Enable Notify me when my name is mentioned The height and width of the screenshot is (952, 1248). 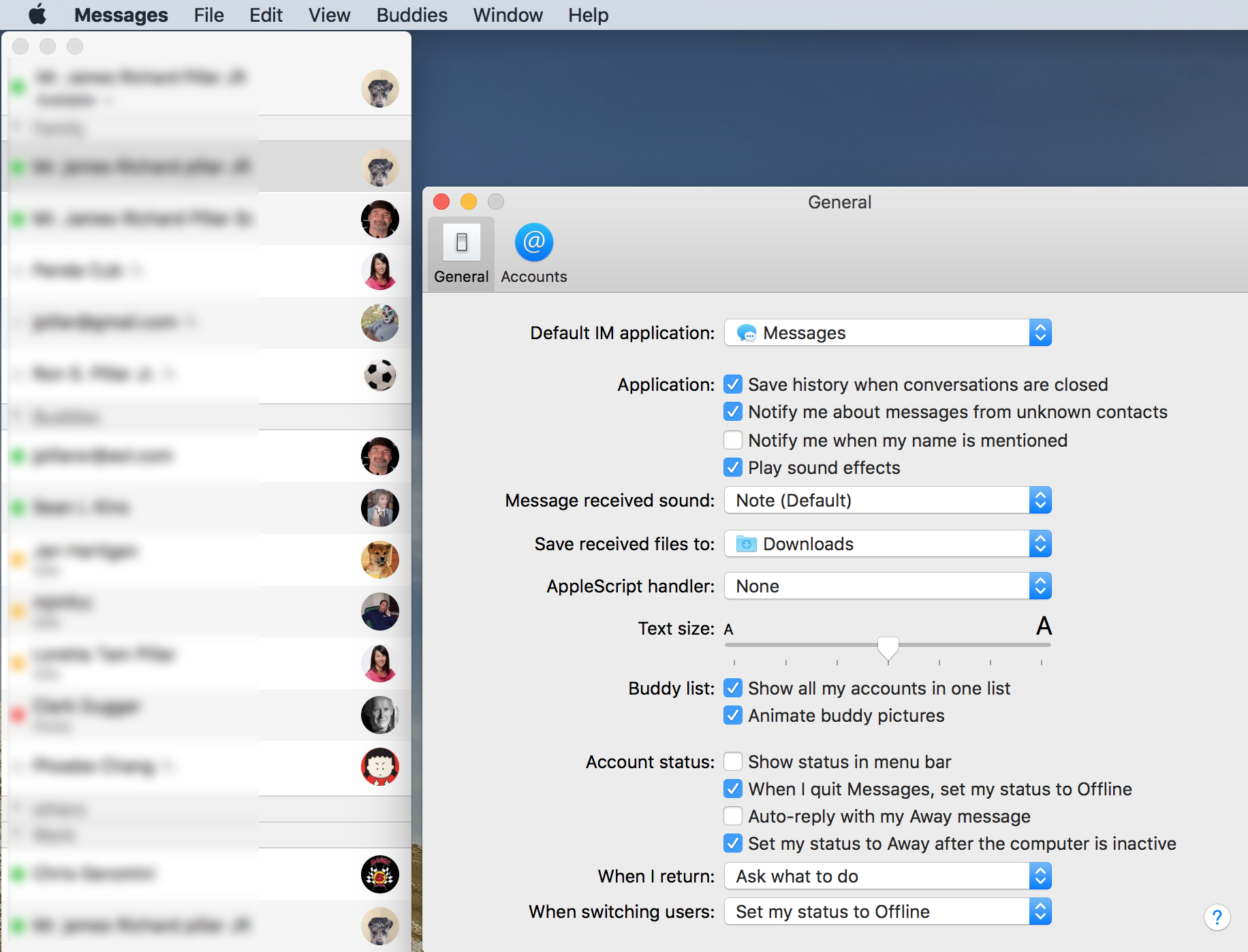point(733,441)
